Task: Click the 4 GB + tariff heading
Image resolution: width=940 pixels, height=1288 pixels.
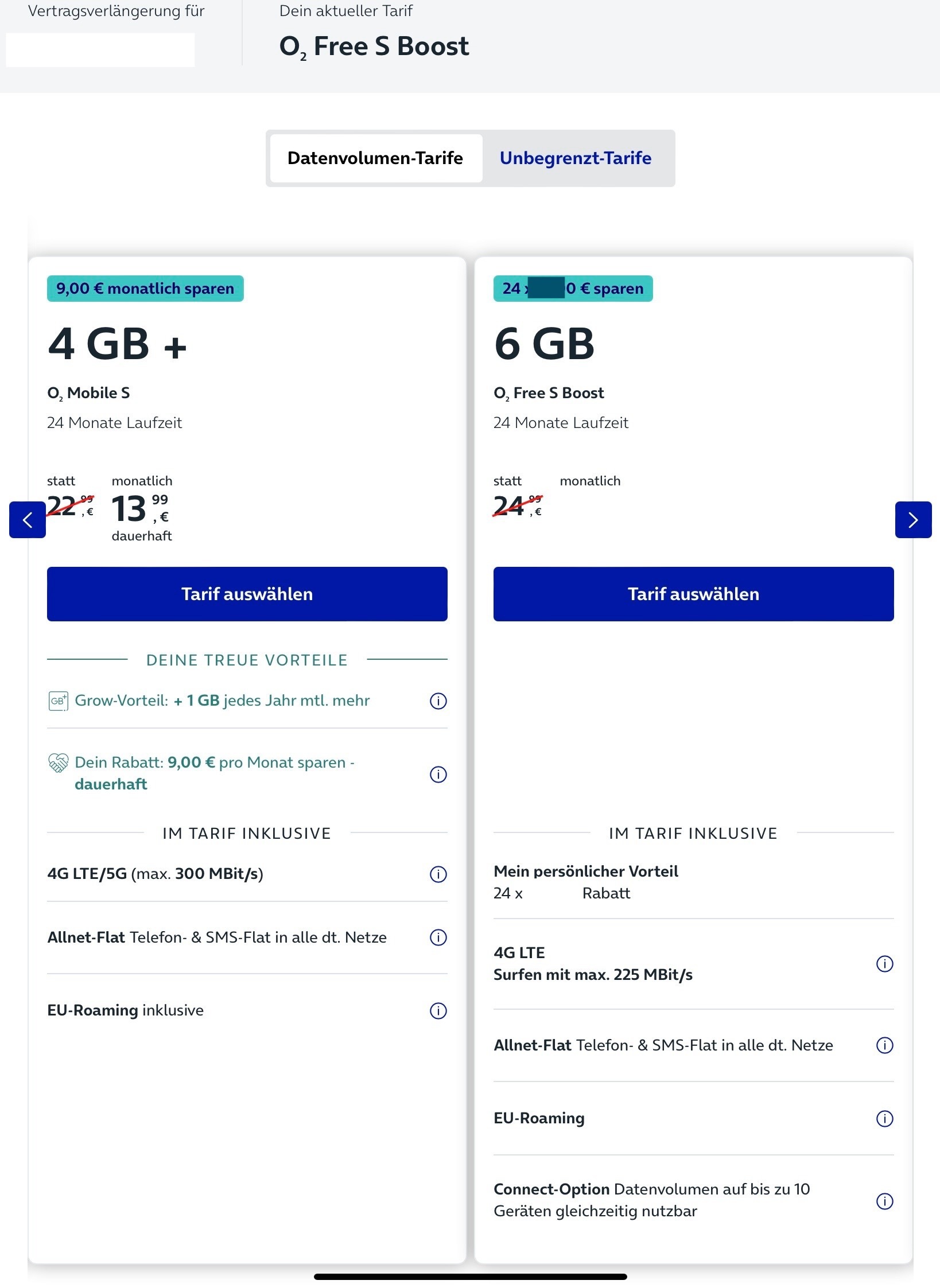Action: pos(118,344)
